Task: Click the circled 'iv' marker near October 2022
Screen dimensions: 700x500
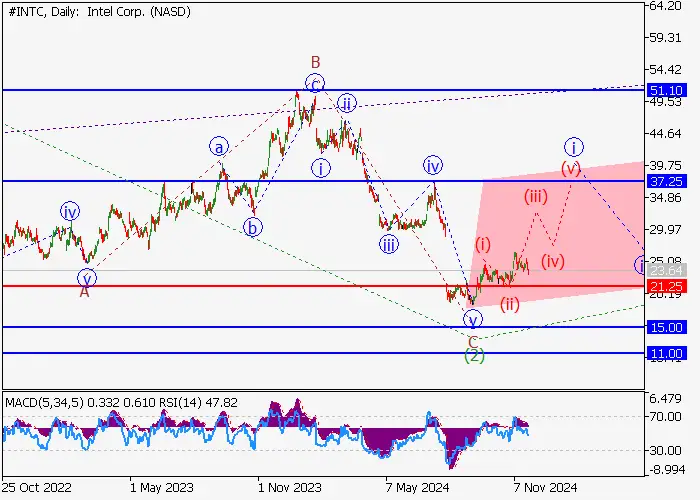Action: coord(70,212)
